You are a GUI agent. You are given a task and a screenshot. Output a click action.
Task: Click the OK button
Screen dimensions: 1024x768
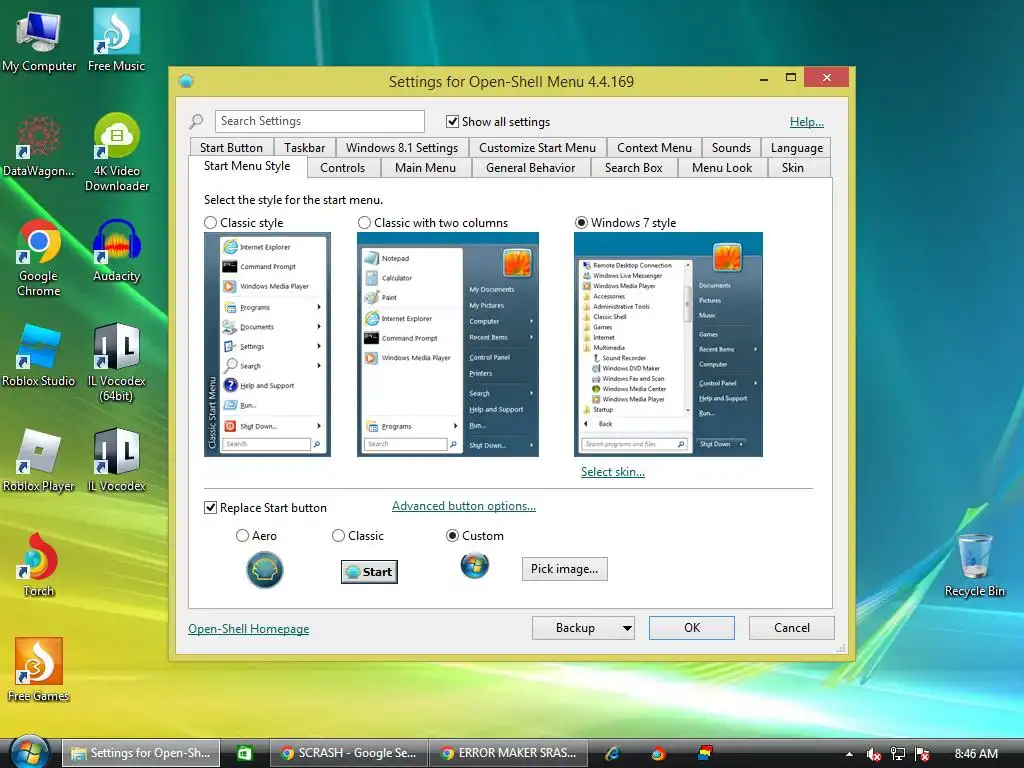pos(692,628)
